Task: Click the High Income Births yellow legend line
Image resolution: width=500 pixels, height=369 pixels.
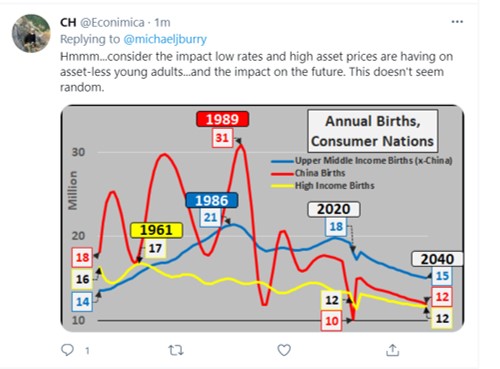Action: click(x=283, y=186)
